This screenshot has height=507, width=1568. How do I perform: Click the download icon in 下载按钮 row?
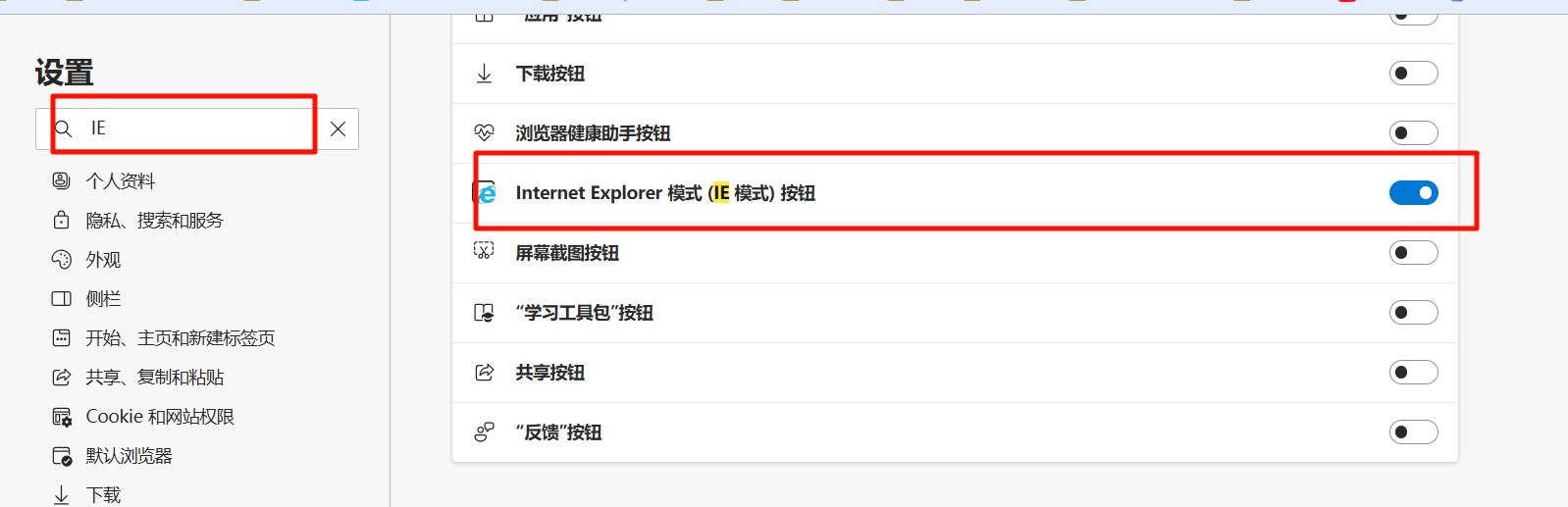484,74
